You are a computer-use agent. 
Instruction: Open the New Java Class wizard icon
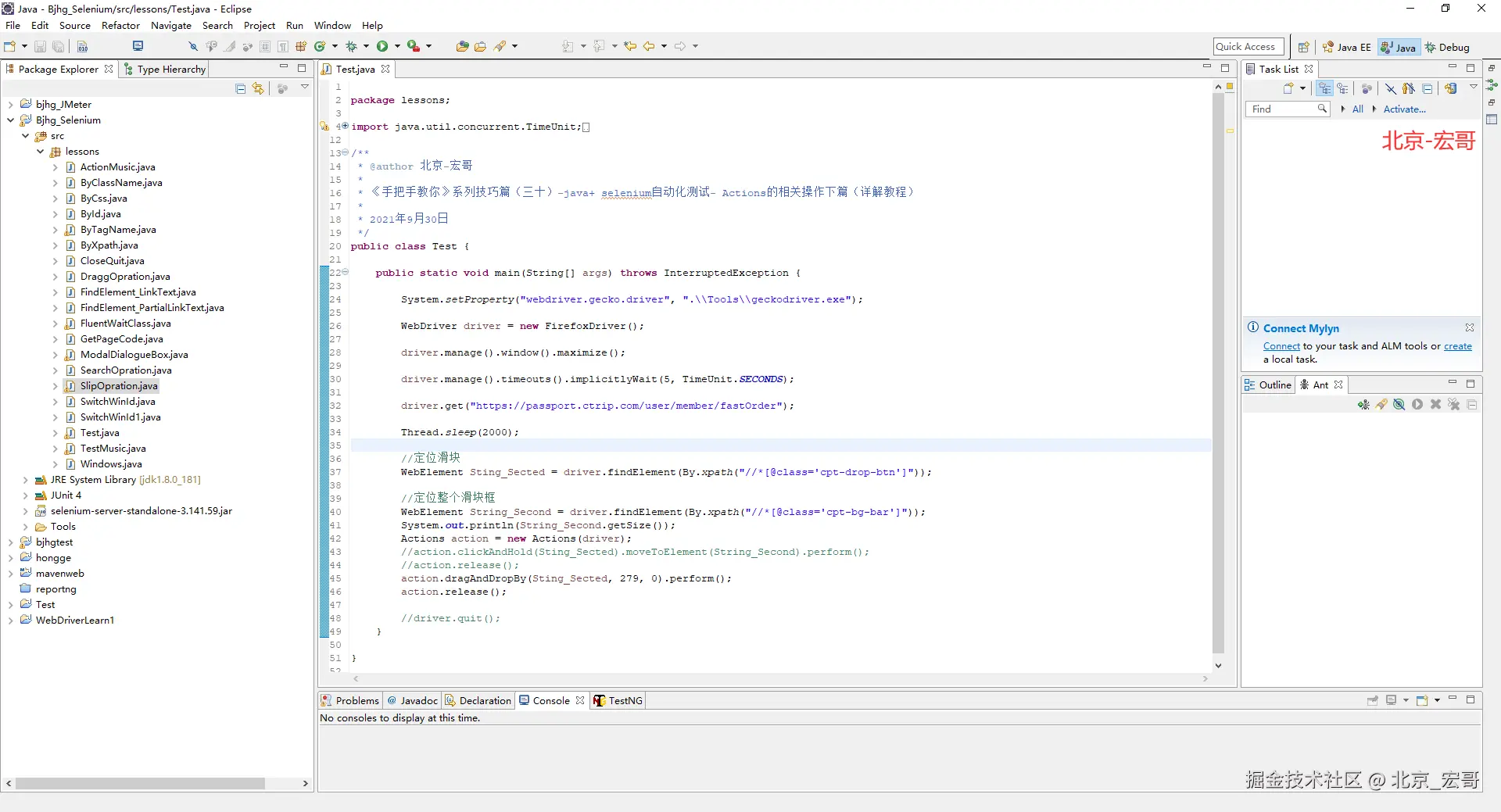[320, 47]
